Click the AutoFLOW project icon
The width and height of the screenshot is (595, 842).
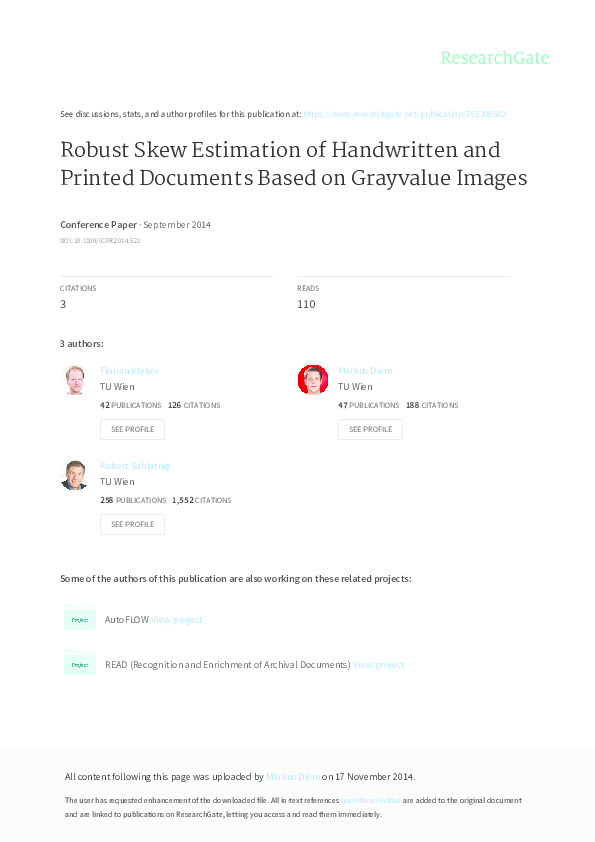click(80, 619)
